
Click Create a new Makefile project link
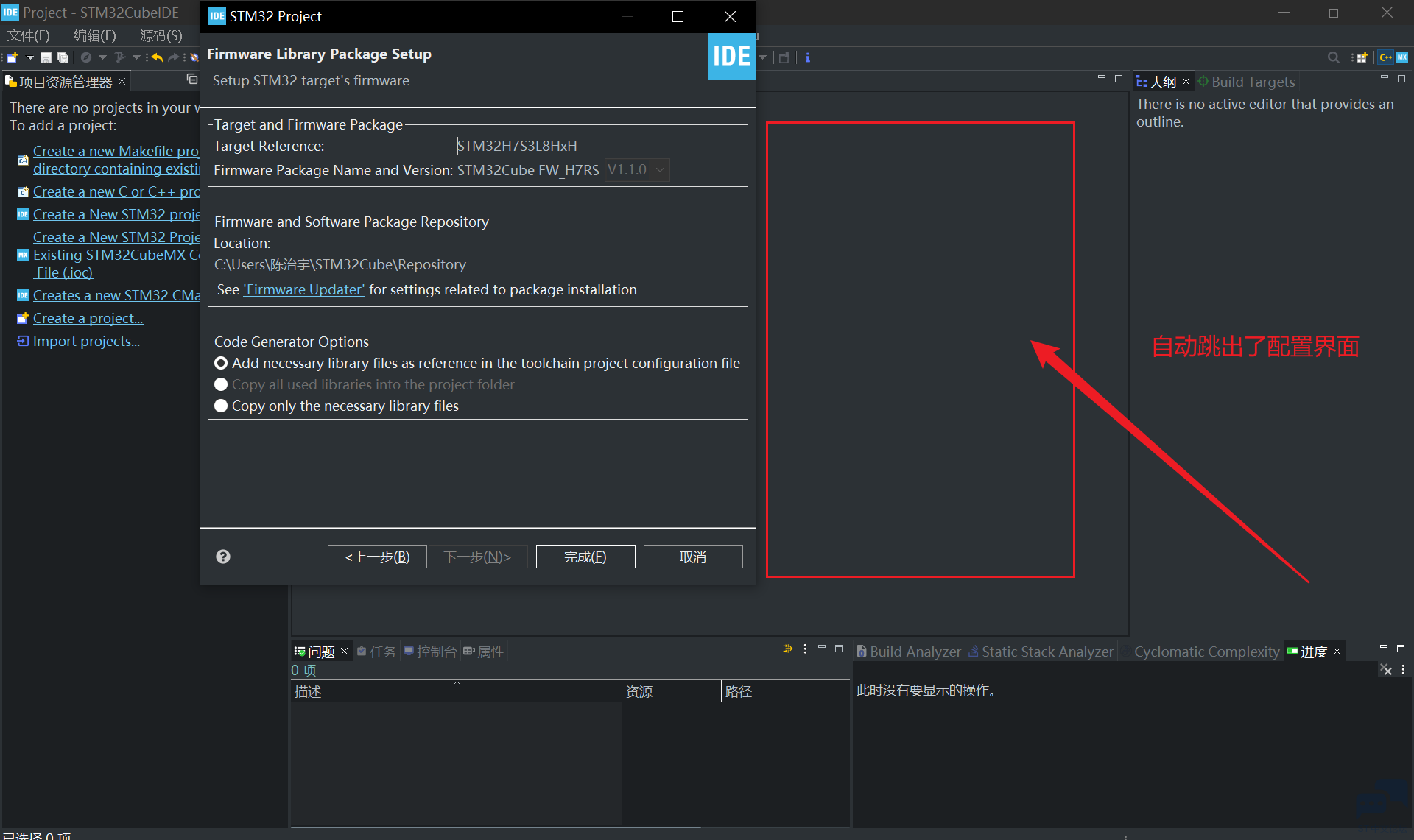[x=116, y=160]
